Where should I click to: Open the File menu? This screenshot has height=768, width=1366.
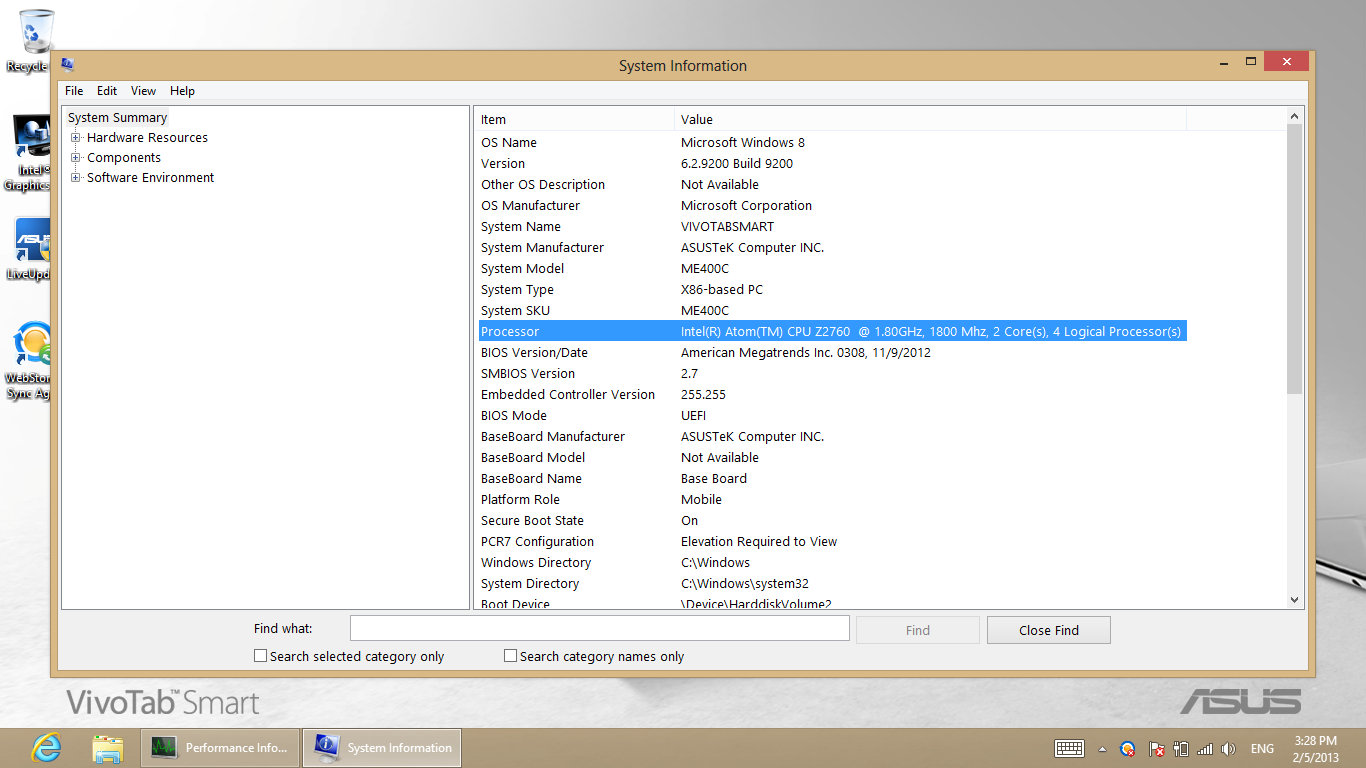point(74,90)
